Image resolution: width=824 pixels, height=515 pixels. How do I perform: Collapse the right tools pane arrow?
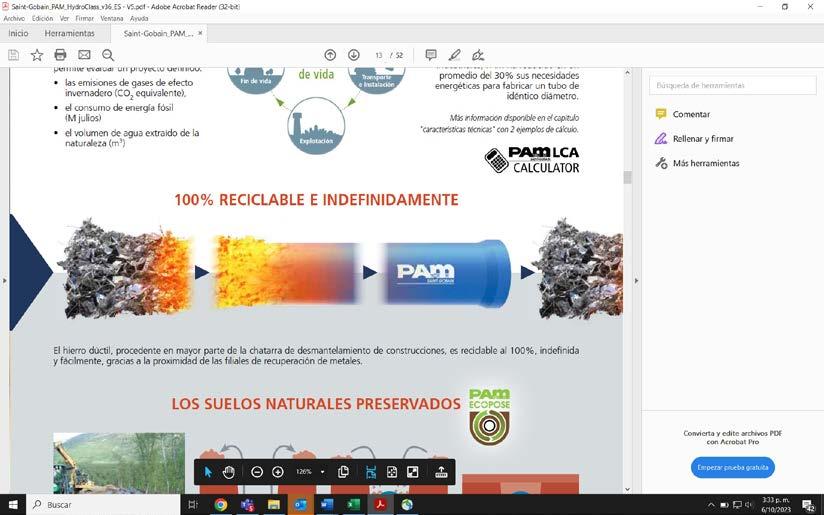(x=636, y=281)
